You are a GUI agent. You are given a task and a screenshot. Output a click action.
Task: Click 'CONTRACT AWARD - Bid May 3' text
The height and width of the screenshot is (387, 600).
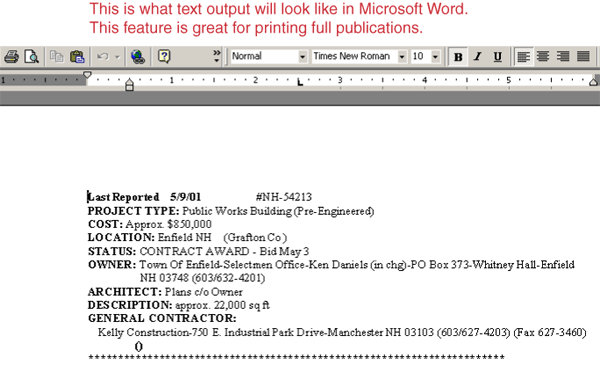tap(224, 251)
